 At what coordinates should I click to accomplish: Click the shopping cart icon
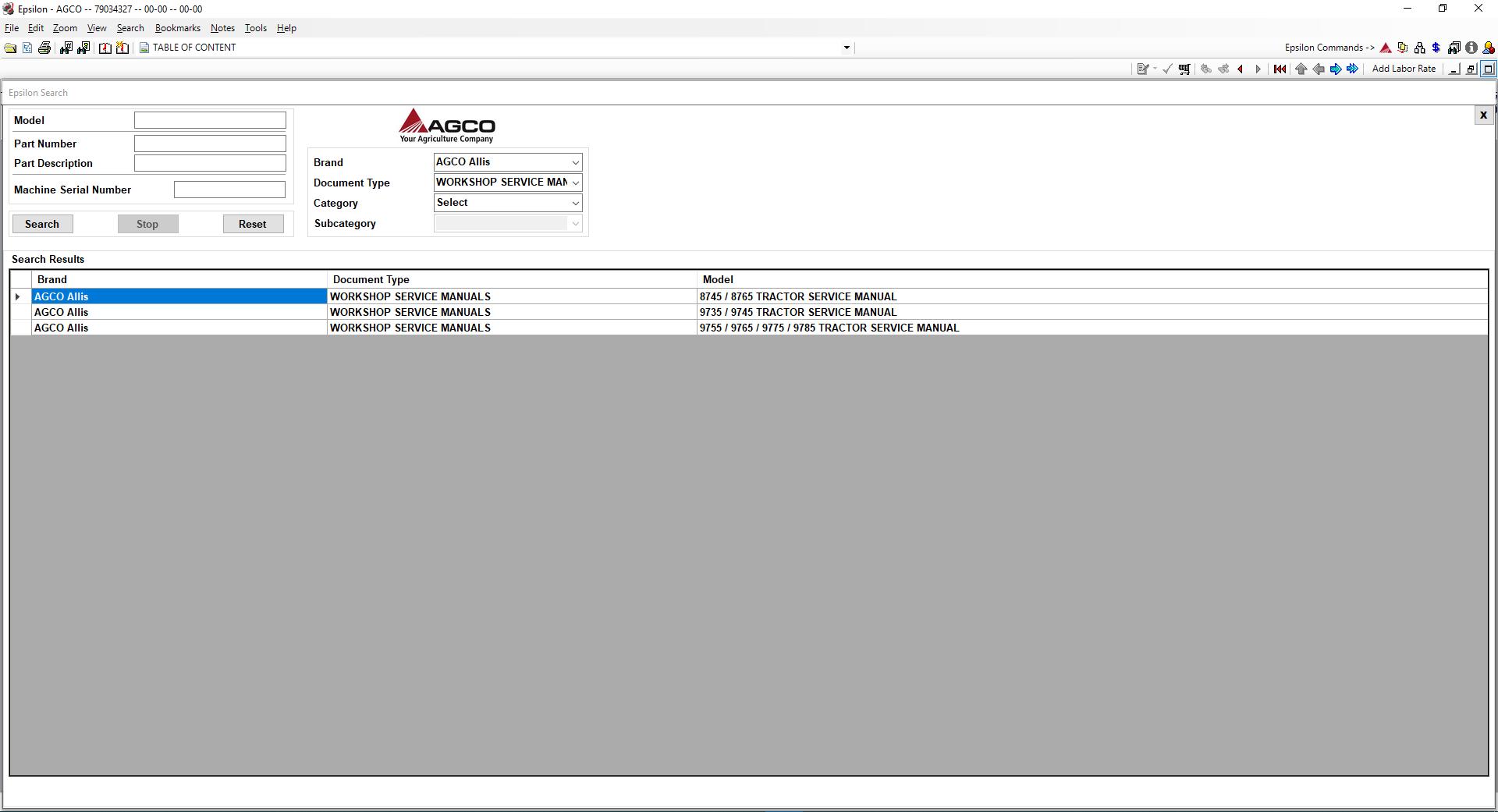tap(1184, 69)
